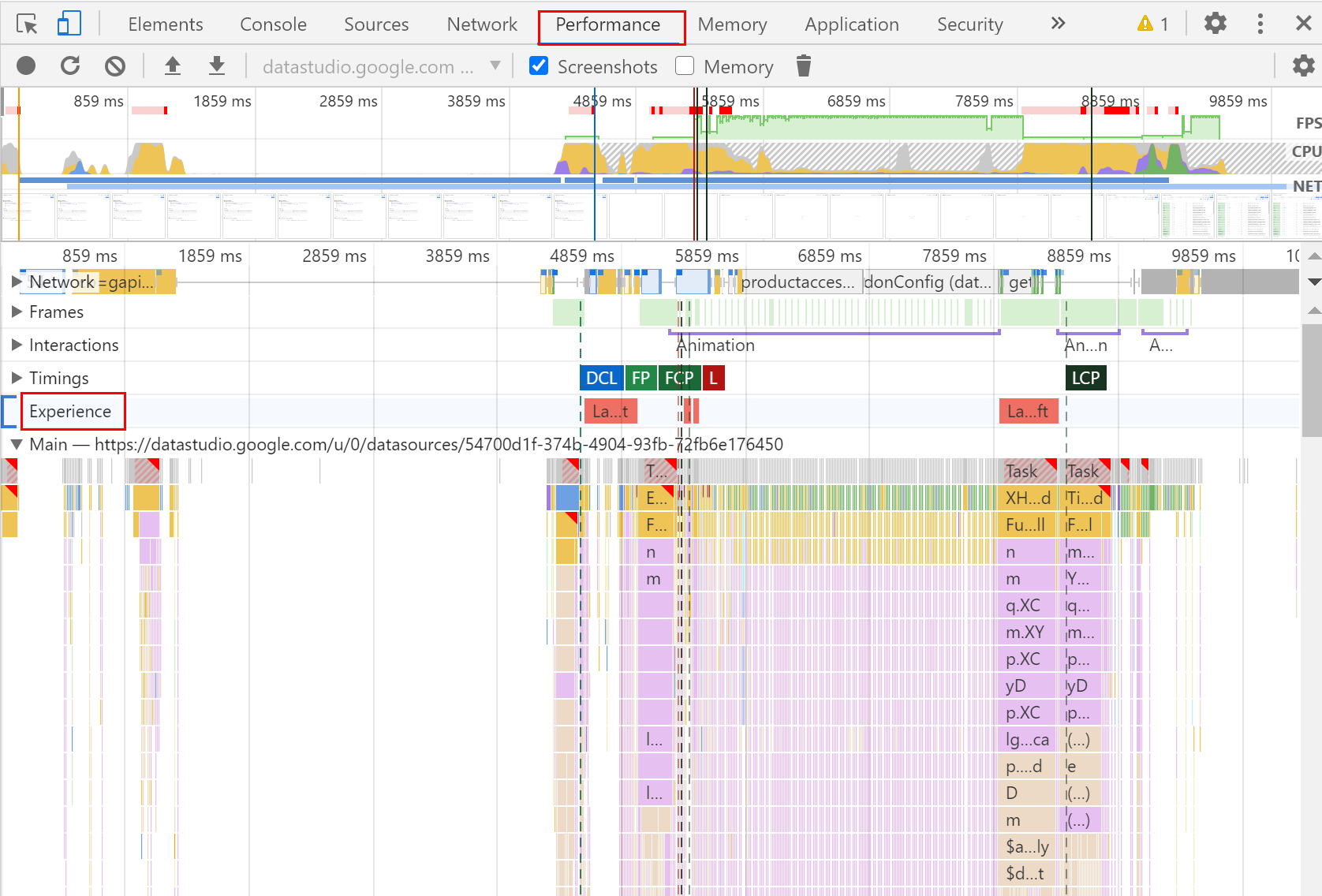The width and height of the screenshot is (1322, 896).
Task: Click the reload and profile icon
Action: point(70,66)
